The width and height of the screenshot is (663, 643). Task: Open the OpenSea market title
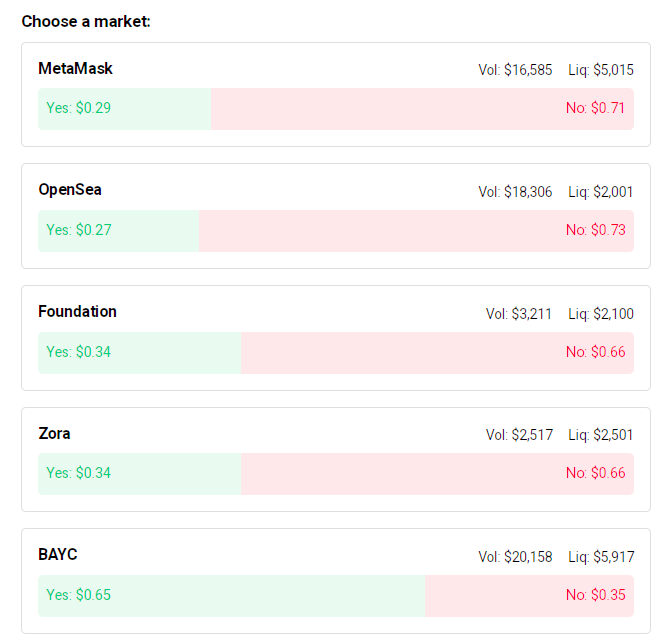(x=70, y=190)
